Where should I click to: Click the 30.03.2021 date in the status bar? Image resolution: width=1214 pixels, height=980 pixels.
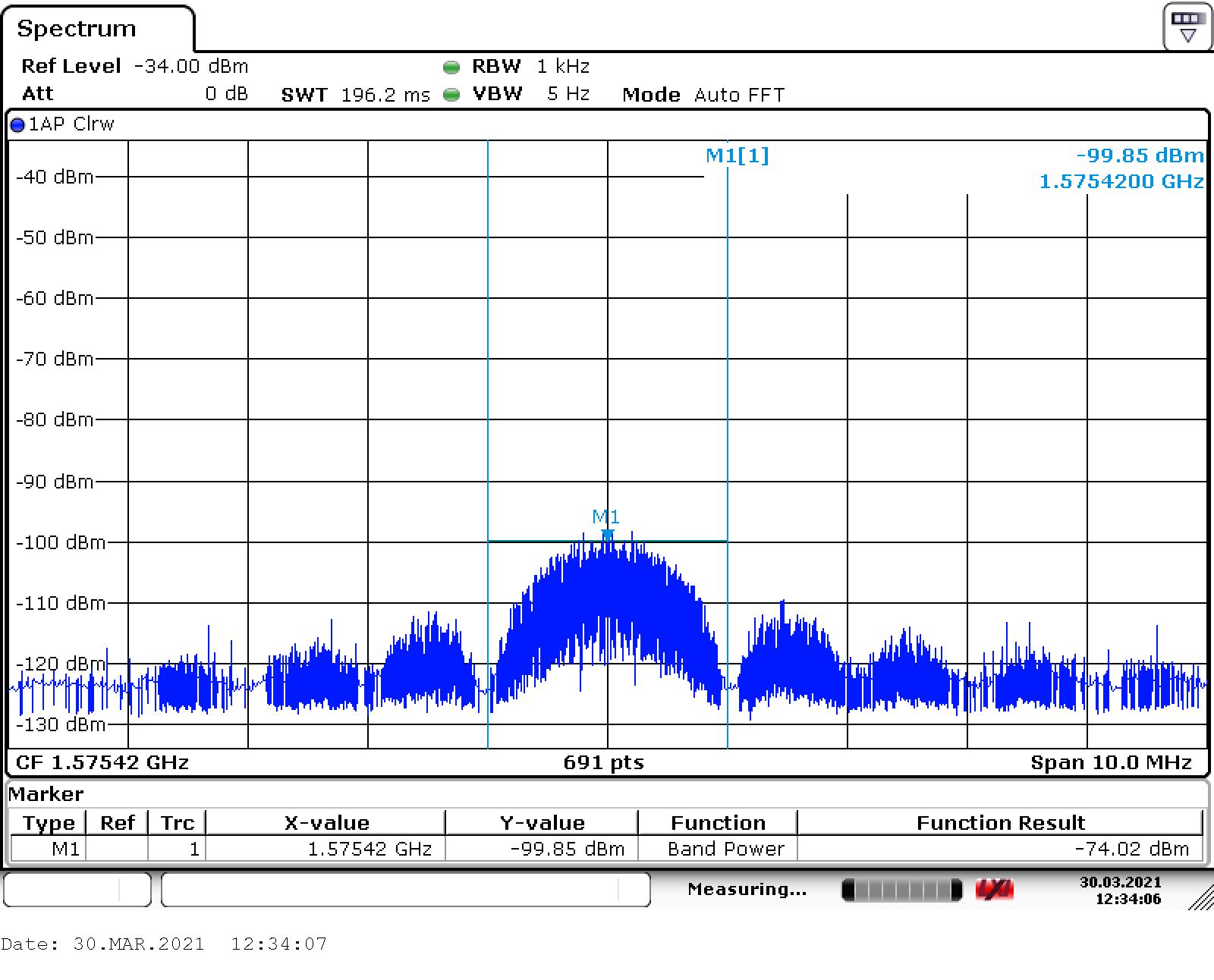pyautogui.click(x=1120, y=882)
